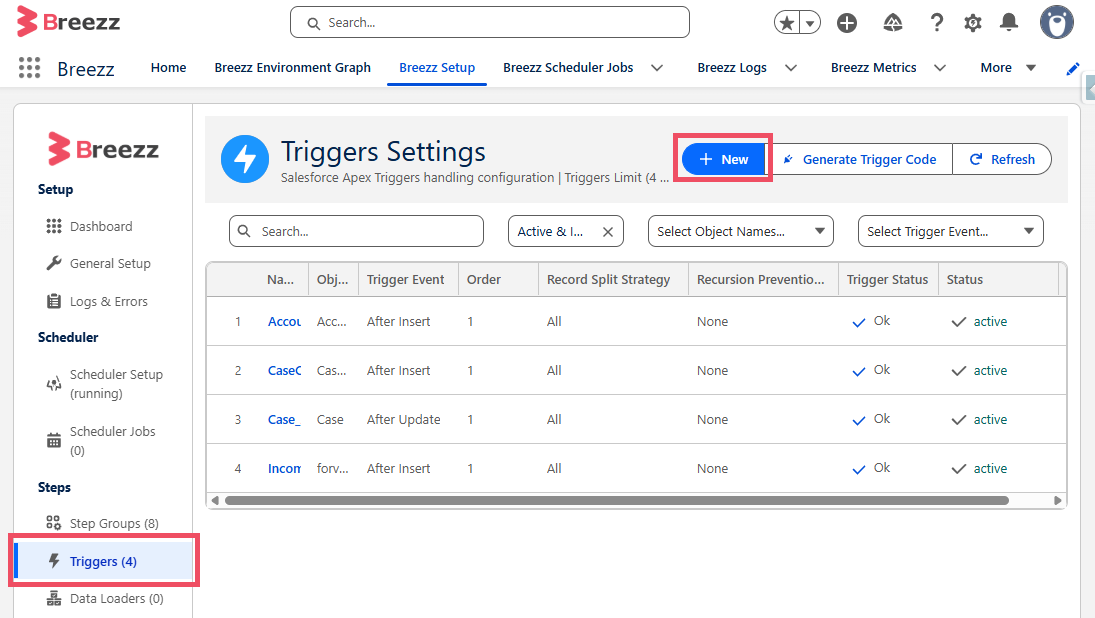This screenshot has width=1095, height=618.
Task: Open the Breezz Logs tab
Action: coord(732,68)
